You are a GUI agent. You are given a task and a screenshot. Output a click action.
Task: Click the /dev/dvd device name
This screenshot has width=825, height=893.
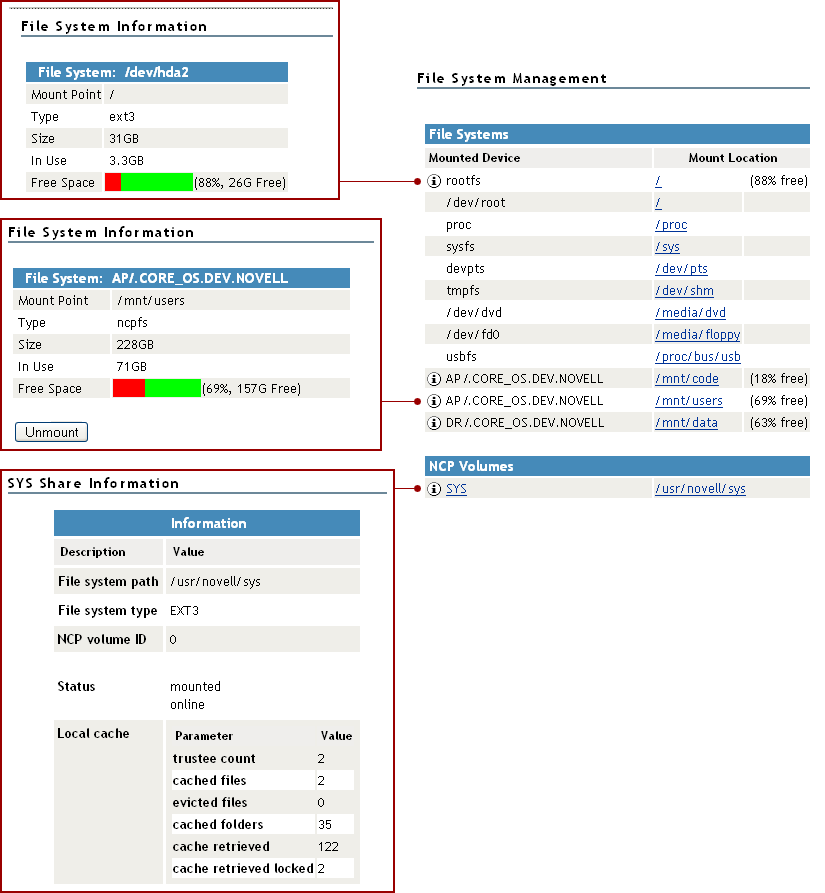[x=474, y=313]
